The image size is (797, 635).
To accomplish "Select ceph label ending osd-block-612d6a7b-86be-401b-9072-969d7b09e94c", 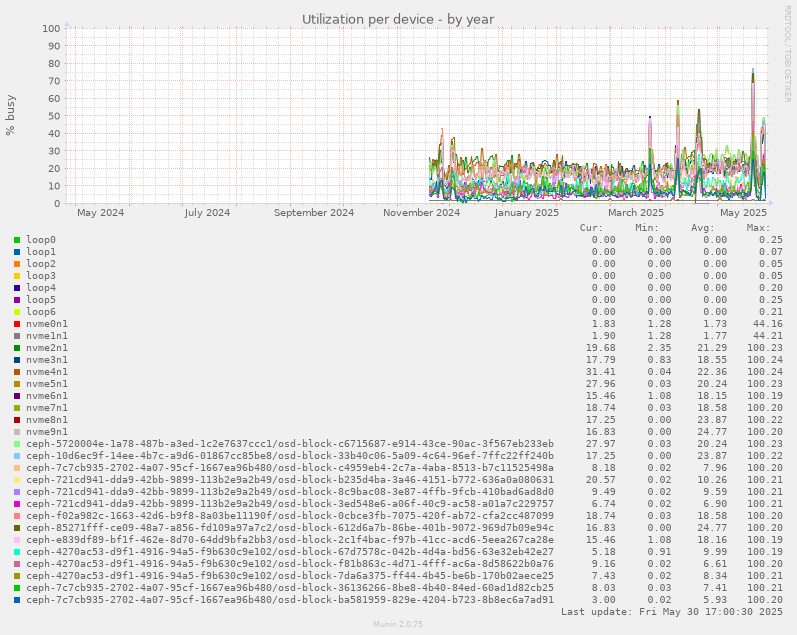I will [290, 528].
